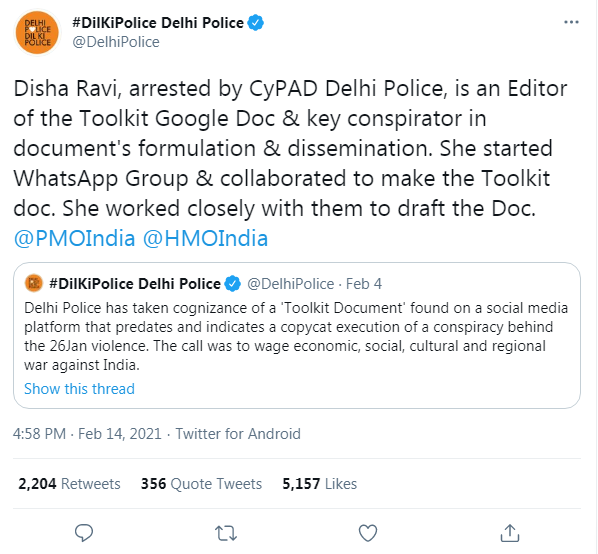Image resolution: width=598 pixels, height=554 pixels.
Task: View the 2,204 Retweets list
Action: click(69, 484)
